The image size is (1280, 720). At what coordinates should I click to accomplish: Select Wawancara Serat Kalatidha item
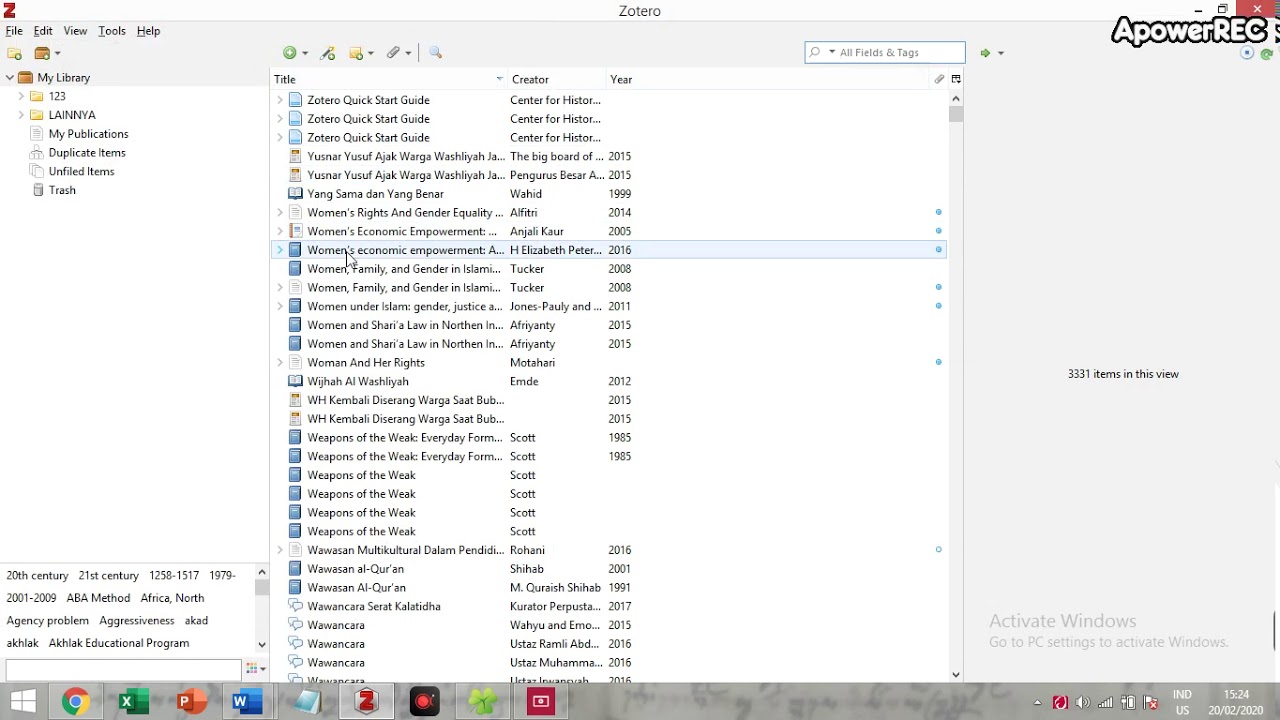click(608, 607)
